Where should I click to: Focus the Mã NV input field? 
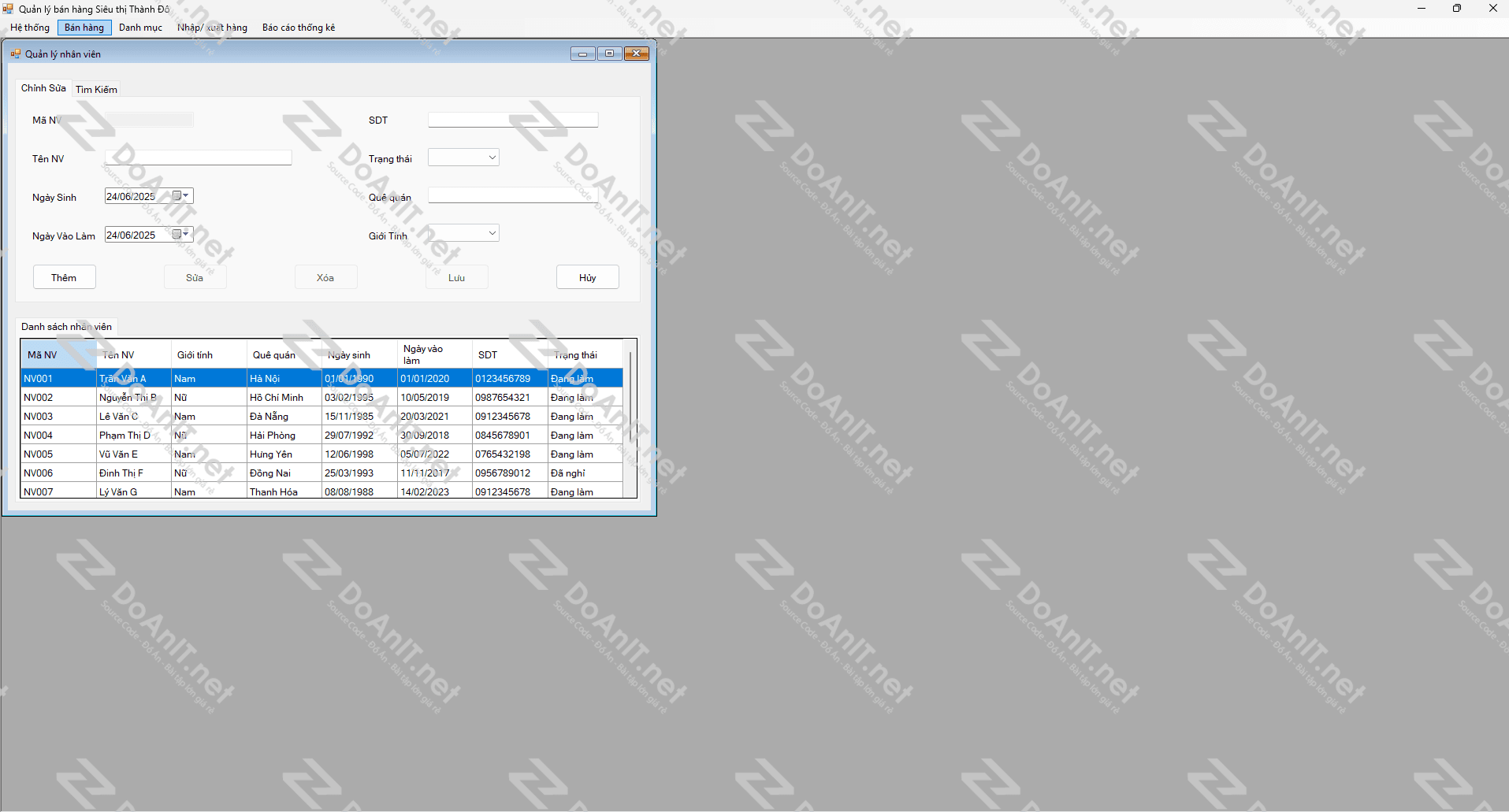click(x=149, y=120)
